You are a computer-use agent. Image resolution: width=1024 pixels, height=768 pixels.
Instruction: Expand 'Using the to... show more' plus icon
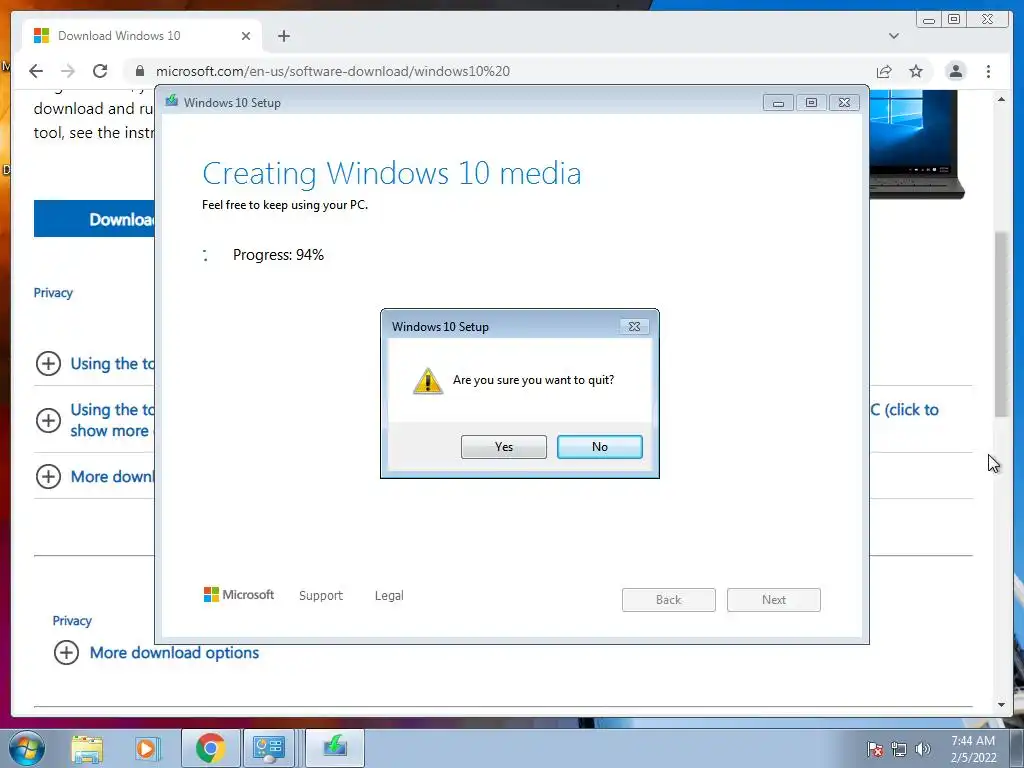click(x=48, y=420)
